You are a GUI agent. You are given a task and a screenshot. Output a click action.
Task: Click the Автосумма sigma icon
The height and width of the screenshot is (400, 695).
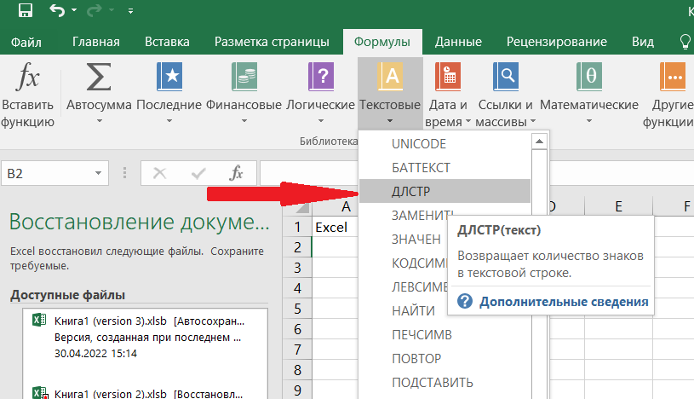point(98,77)
